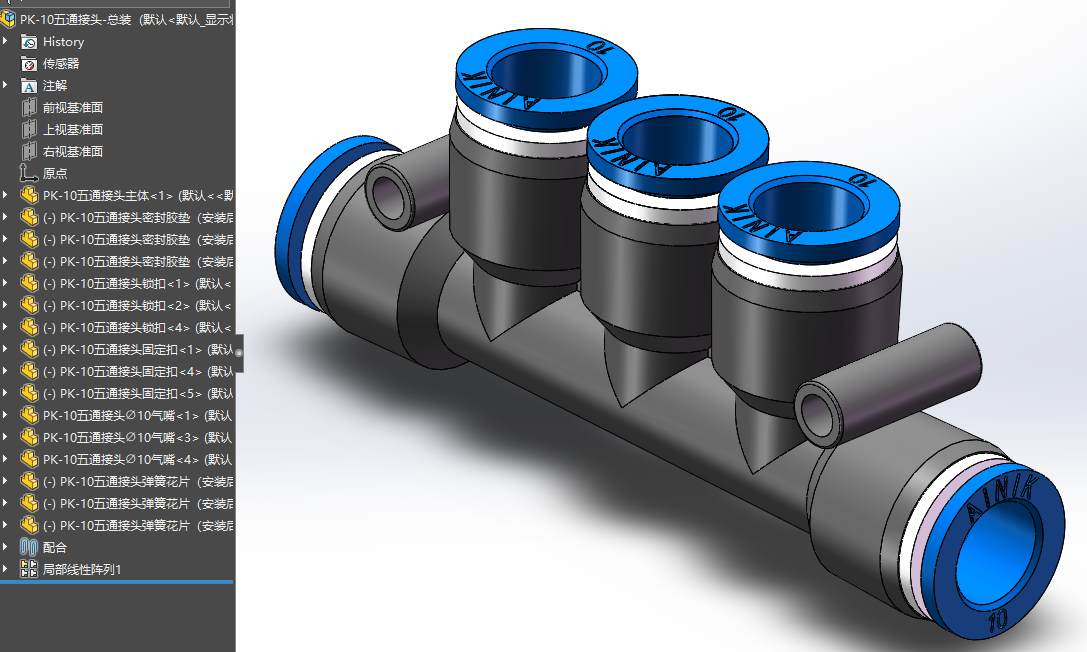Select the 上视基准面 label
The image size is (1087, 652).
73,130
